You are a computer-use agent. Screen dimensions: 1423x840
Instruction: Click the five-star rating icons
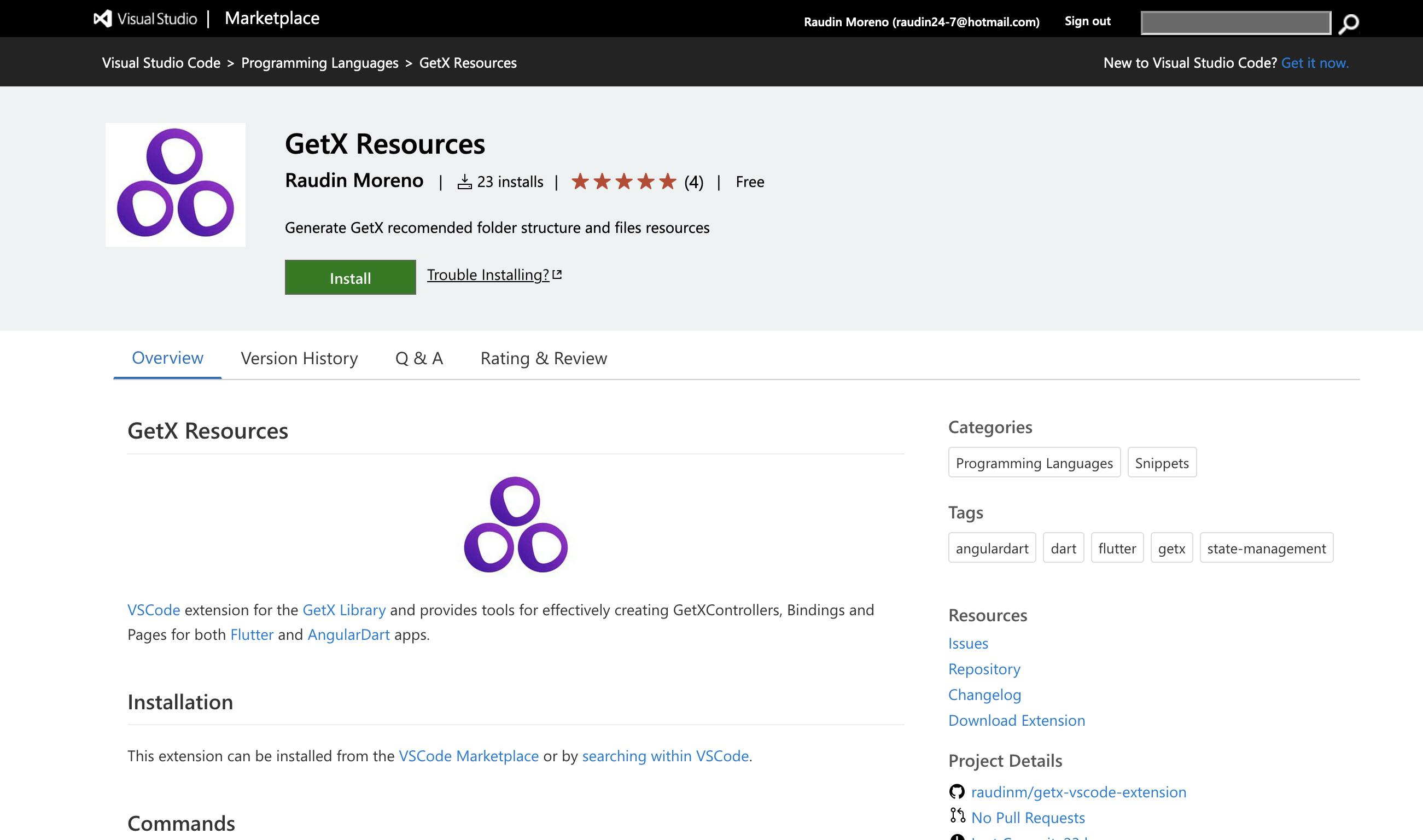(x=623, y=182)
